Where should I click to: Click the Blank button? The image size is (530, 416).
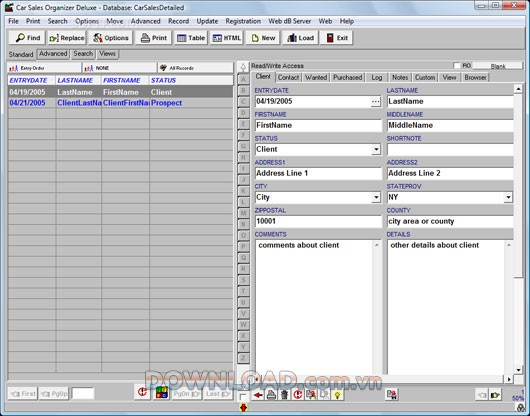[x=498, y=66]
